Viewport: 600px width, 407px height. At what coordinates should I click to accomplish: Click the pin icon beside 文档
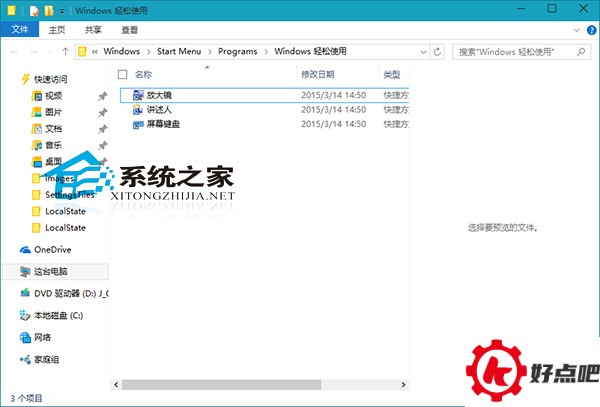pos(103,129)
